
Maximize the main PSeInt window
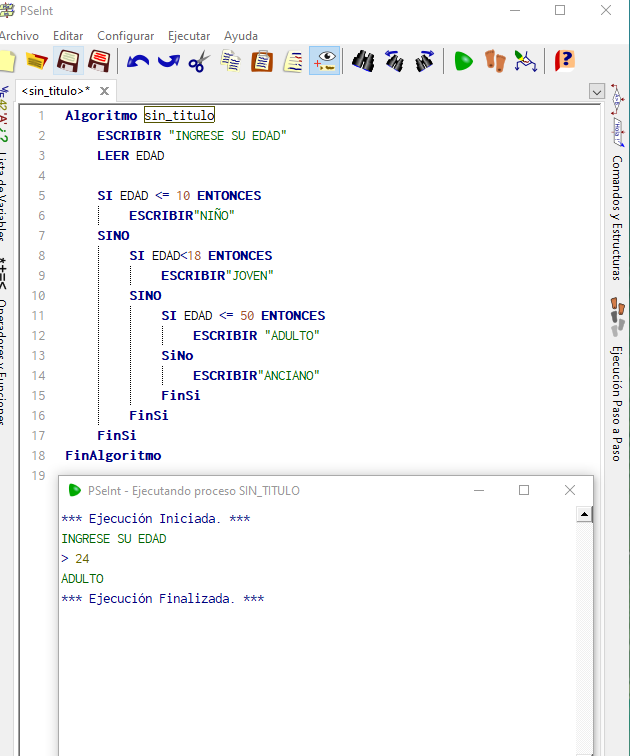(x=560, y=10)
